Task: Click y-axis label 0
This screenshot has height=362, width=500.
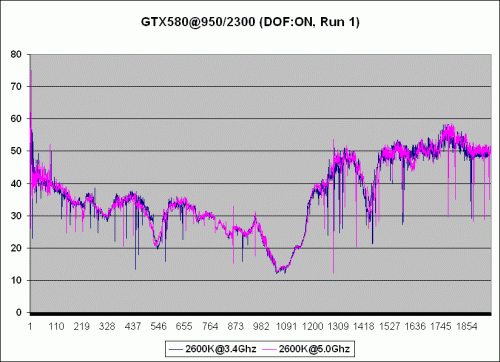Action: coord(19,313)
